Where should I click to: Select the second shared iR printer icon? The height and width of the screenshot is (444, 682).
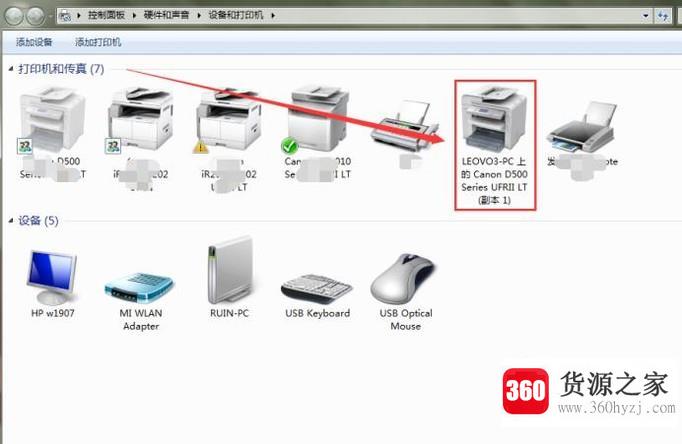[140, 139]
